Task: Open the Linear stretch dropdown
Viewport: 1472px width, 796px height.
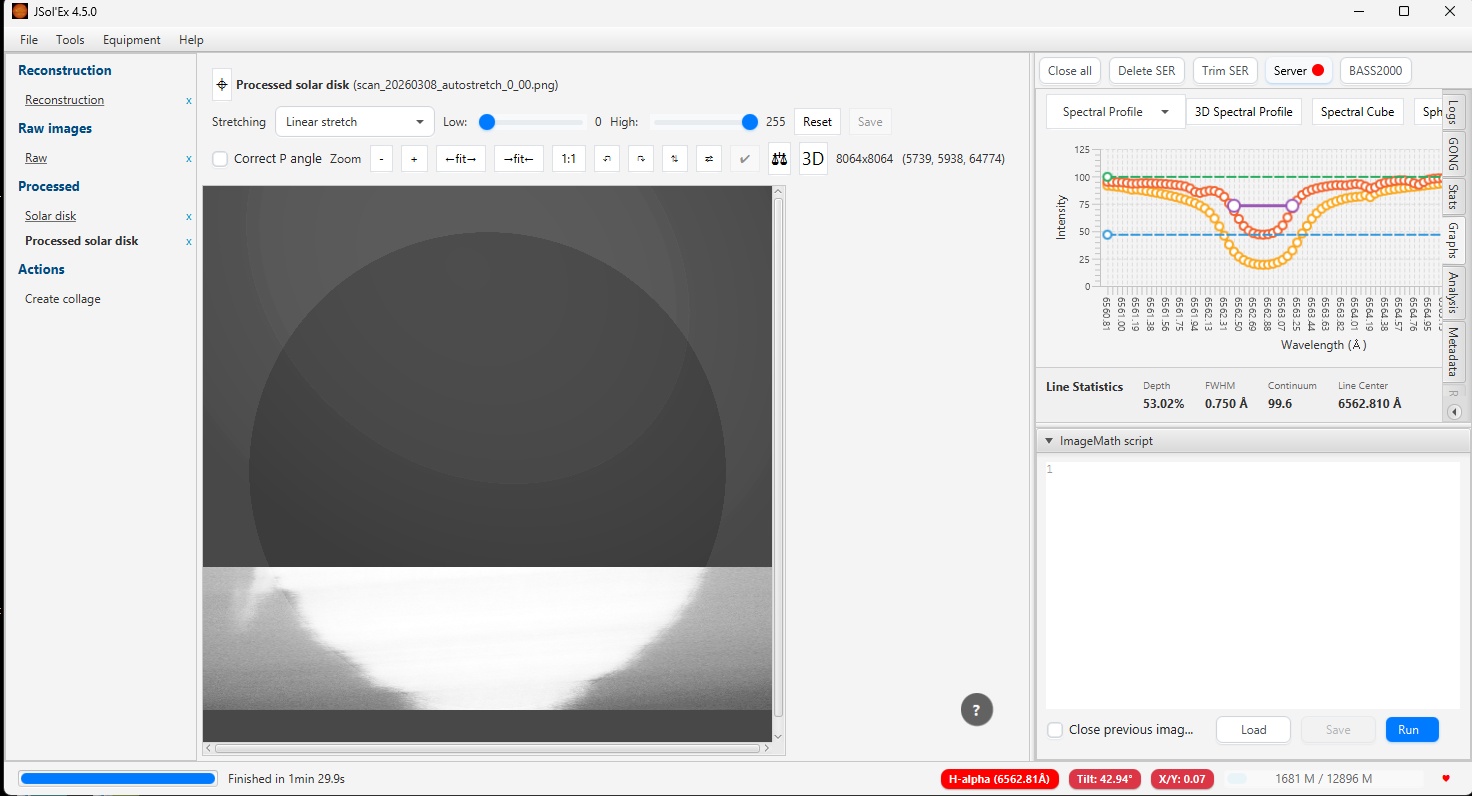Action: (354, 122)
